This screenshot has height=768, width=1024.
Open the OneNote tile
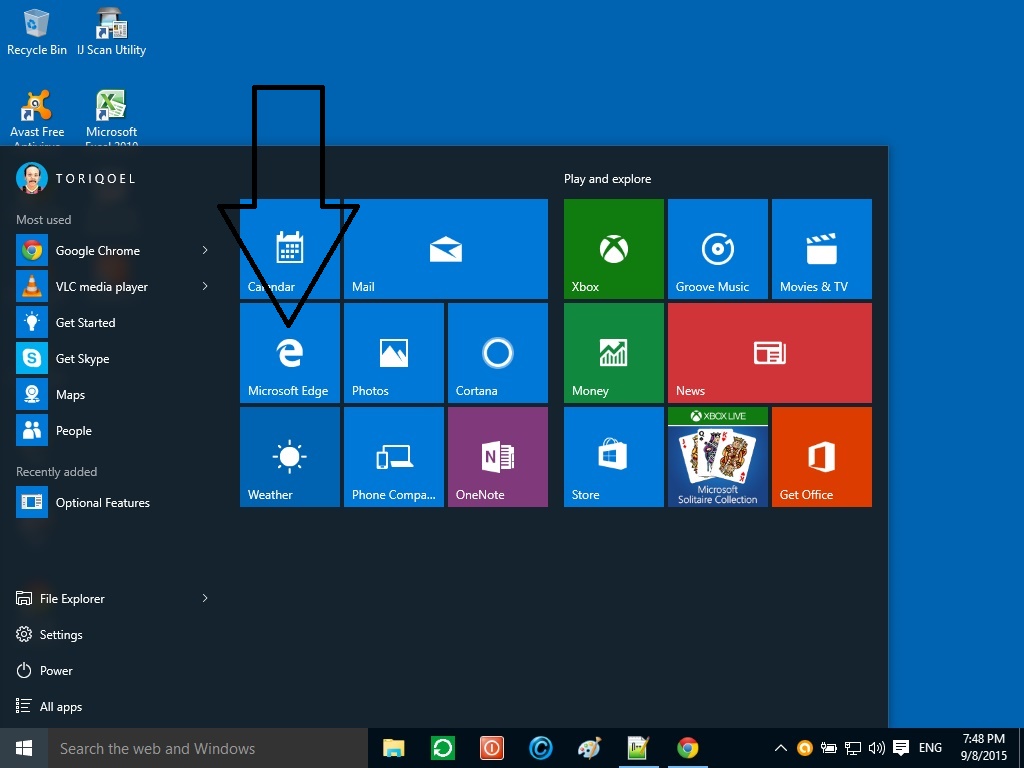498,457
